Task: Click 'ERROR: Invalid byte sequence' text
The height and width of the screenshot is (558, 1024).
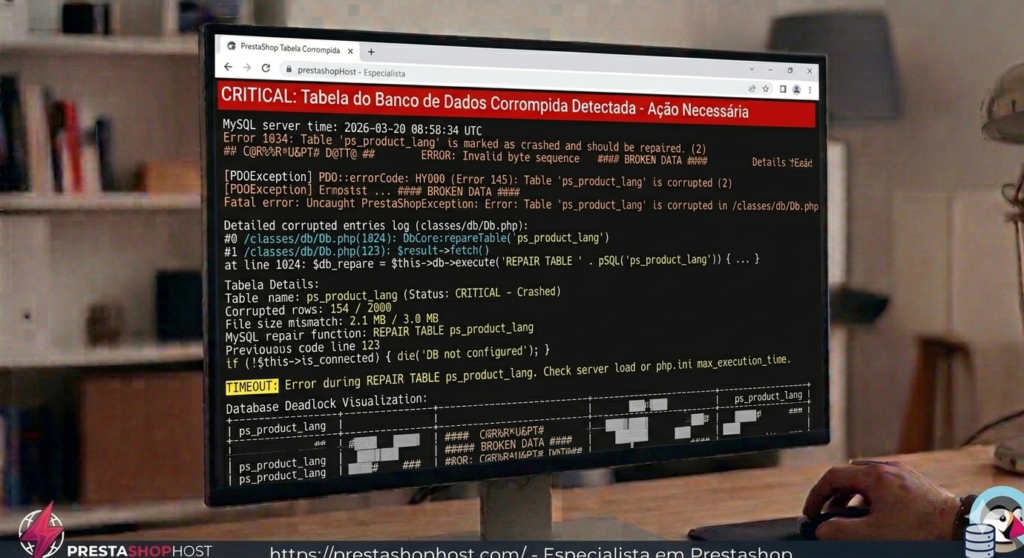Action: point(500,157)
